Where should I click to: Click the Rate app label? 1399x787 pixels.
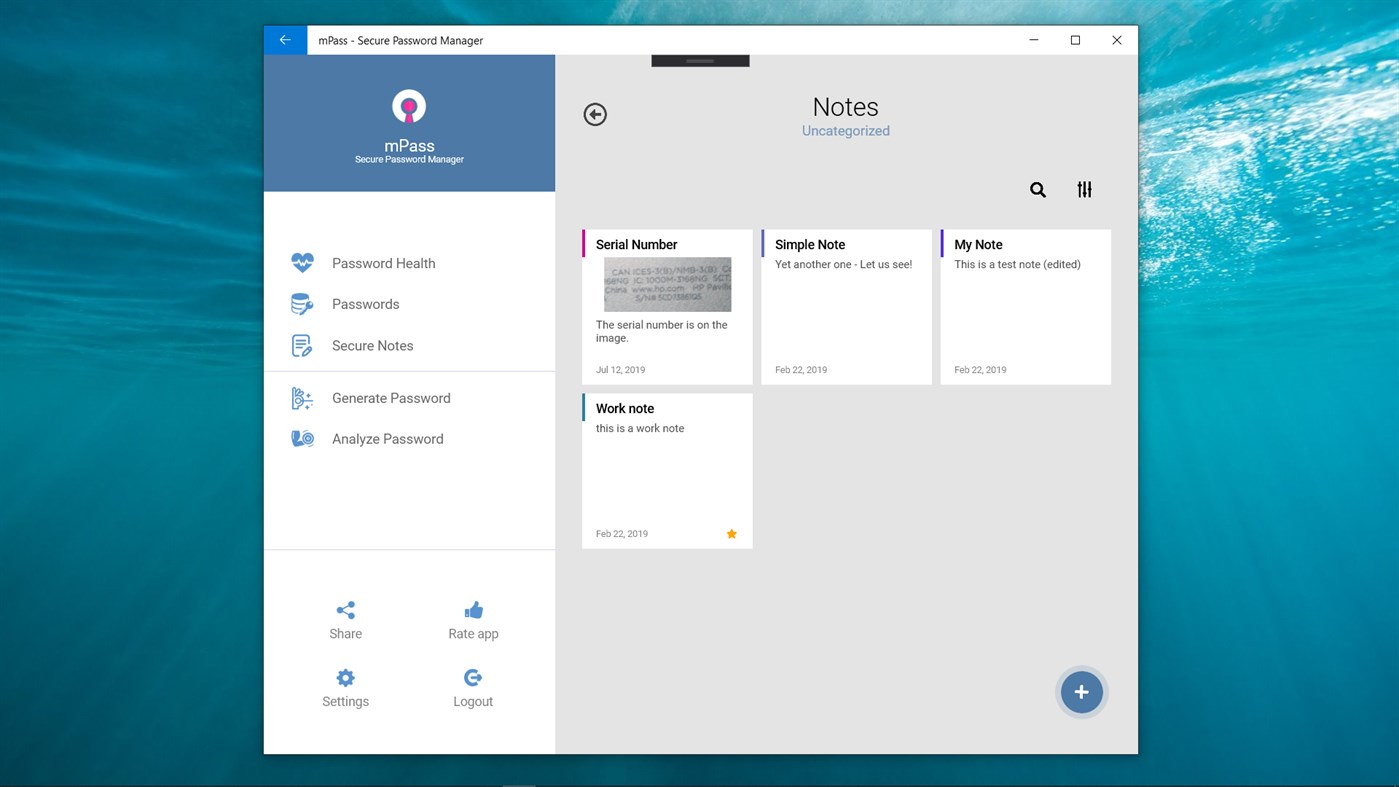473,634
